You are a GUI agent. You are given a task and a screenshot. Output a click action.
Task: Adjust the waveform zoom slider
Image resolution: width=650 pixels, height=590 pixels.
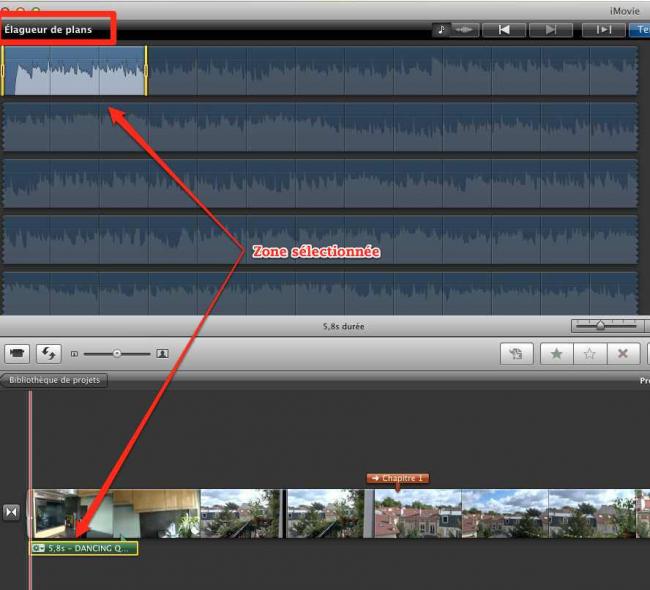600,326
